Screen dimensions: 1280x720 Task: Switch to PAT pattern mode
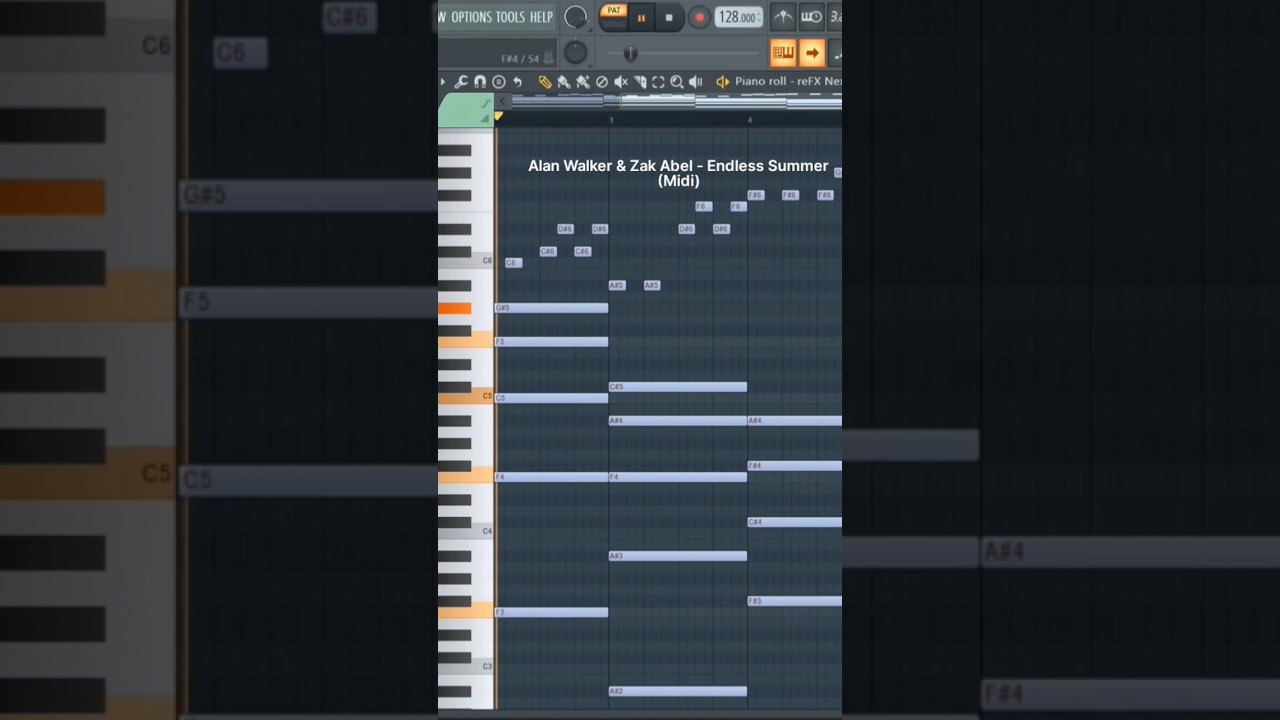point(613,10)
